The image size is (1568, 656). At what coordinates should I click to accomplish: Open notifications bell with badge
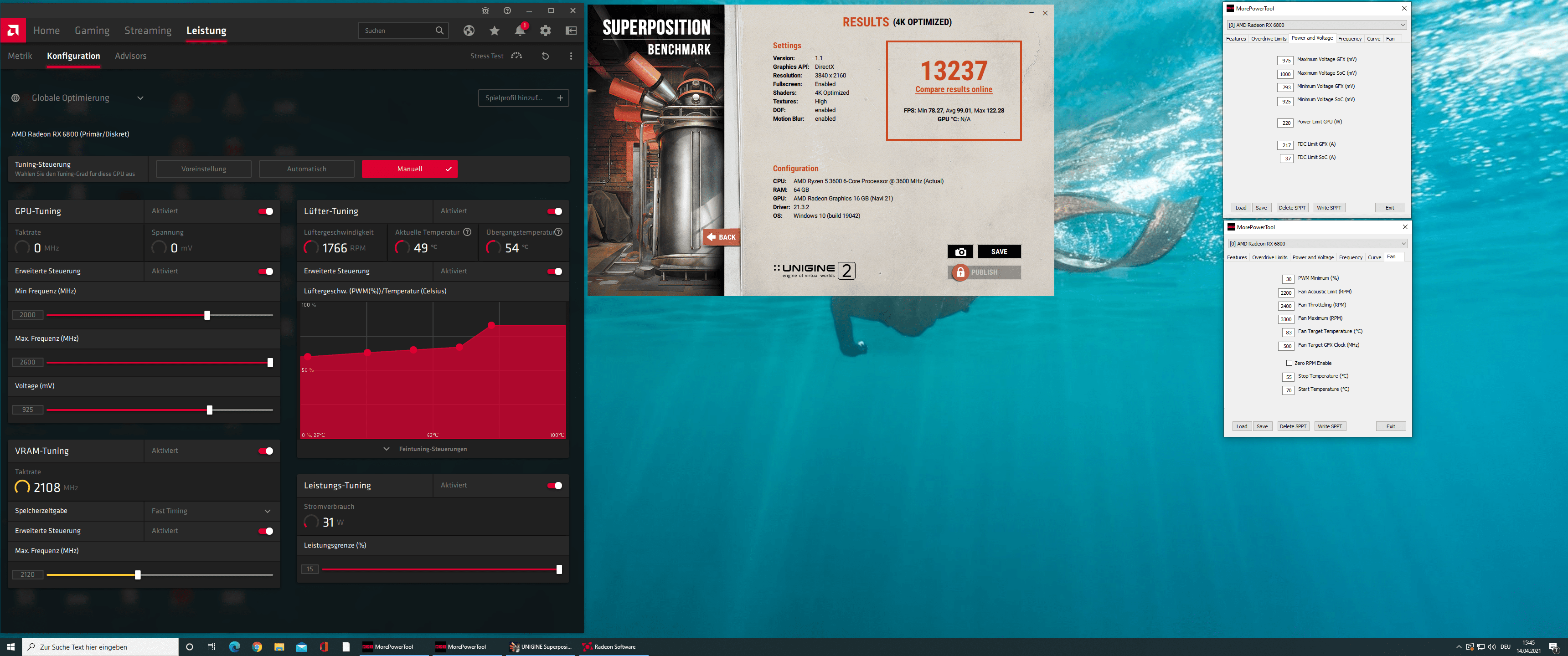[x=521, y=30]
